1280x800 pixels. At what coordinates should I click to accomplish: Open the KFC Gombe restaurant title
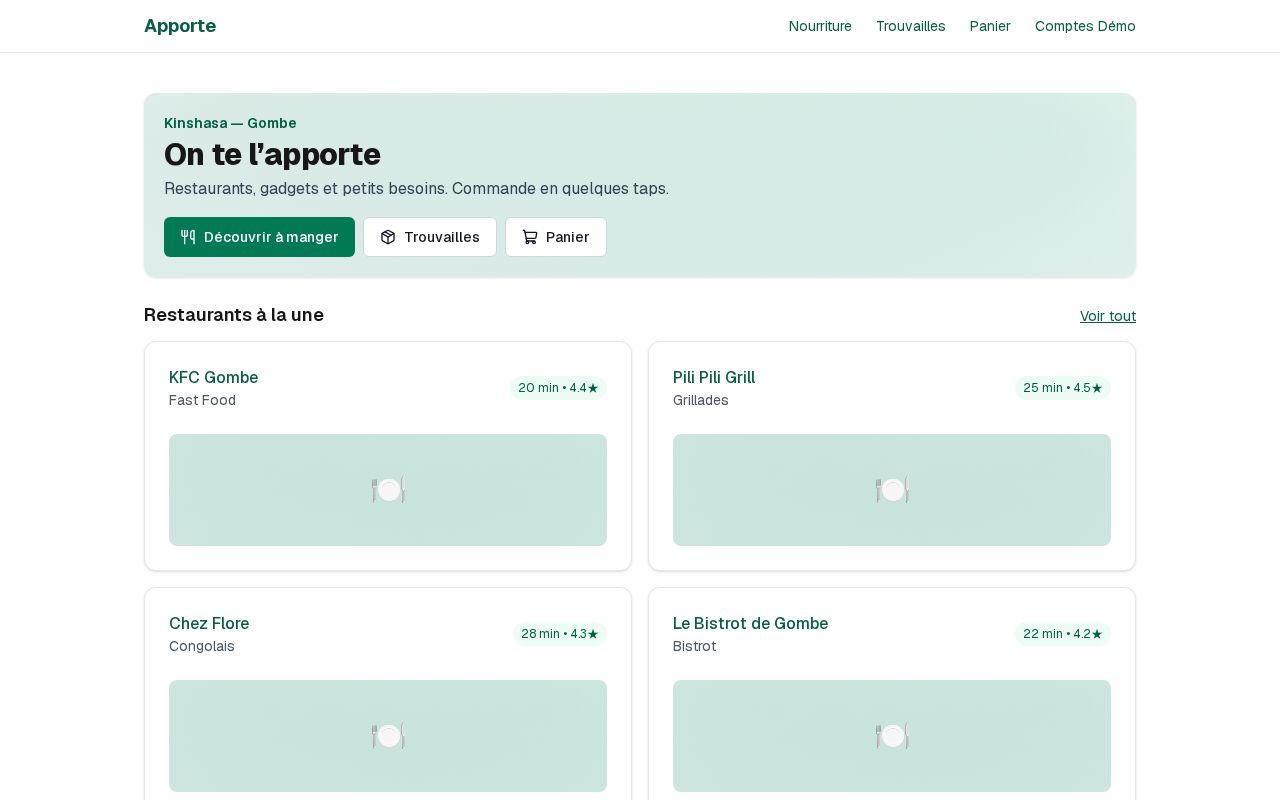pos(214,377)
